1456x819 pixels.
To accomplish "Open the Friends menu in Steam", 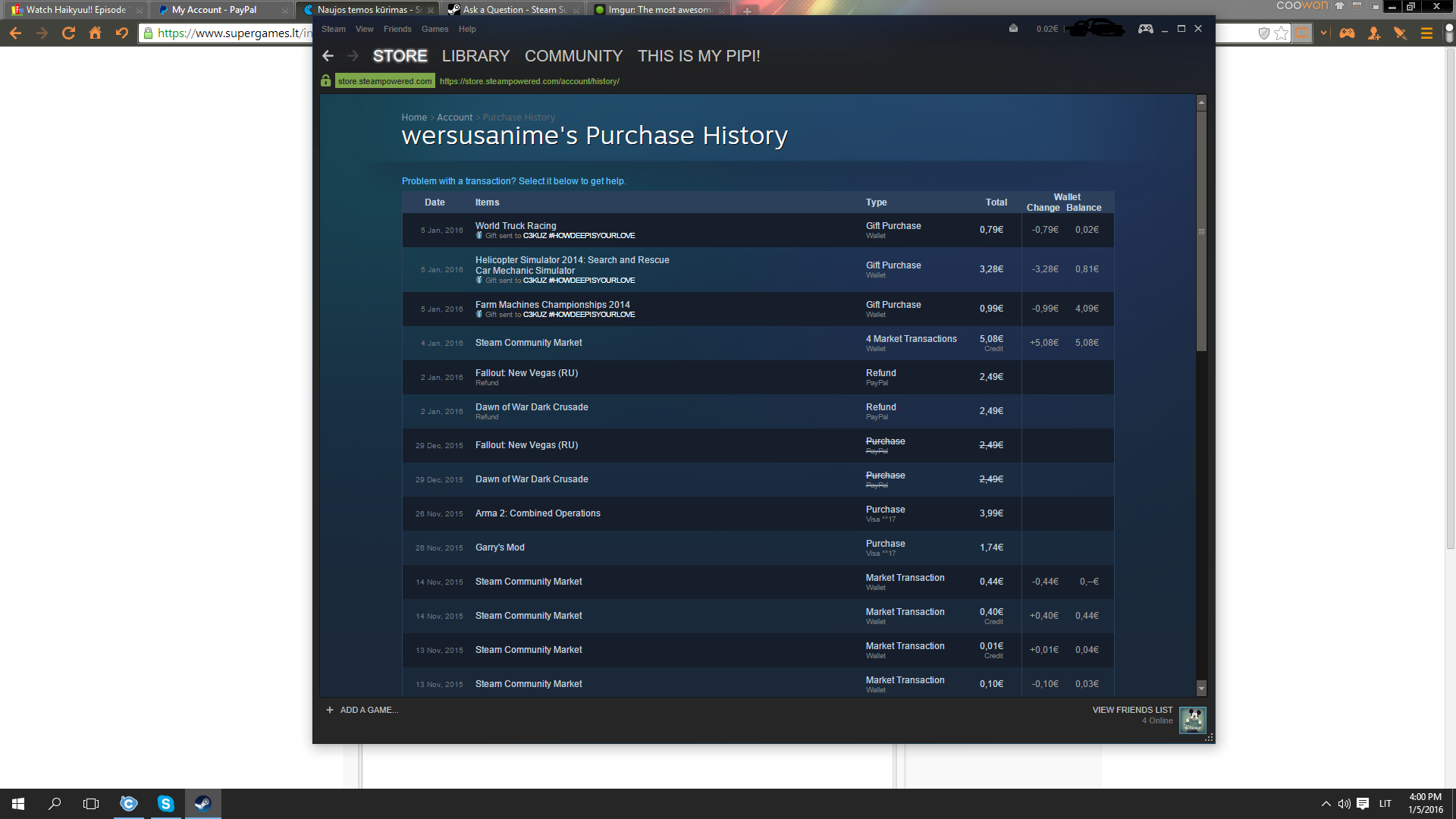I will 397,29.
